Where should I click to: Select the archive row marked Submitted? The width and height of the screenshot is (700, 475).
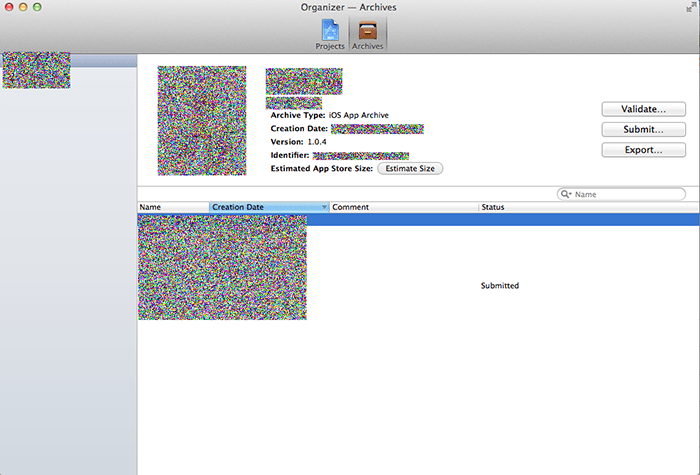click(499, 286)
